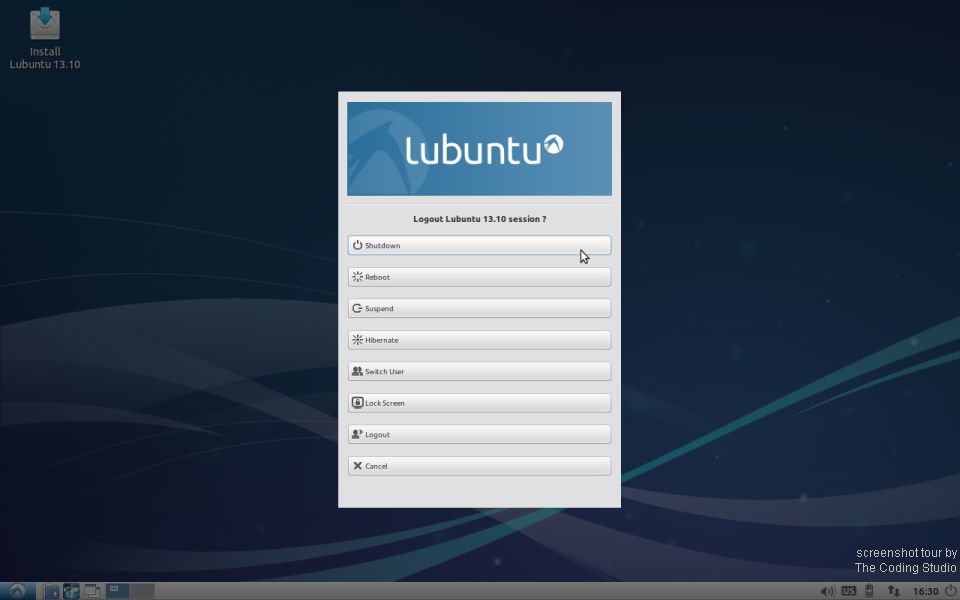Click Lock Screen button
Viewport: 960px width, 600px height.
click(x=479, y=403)
